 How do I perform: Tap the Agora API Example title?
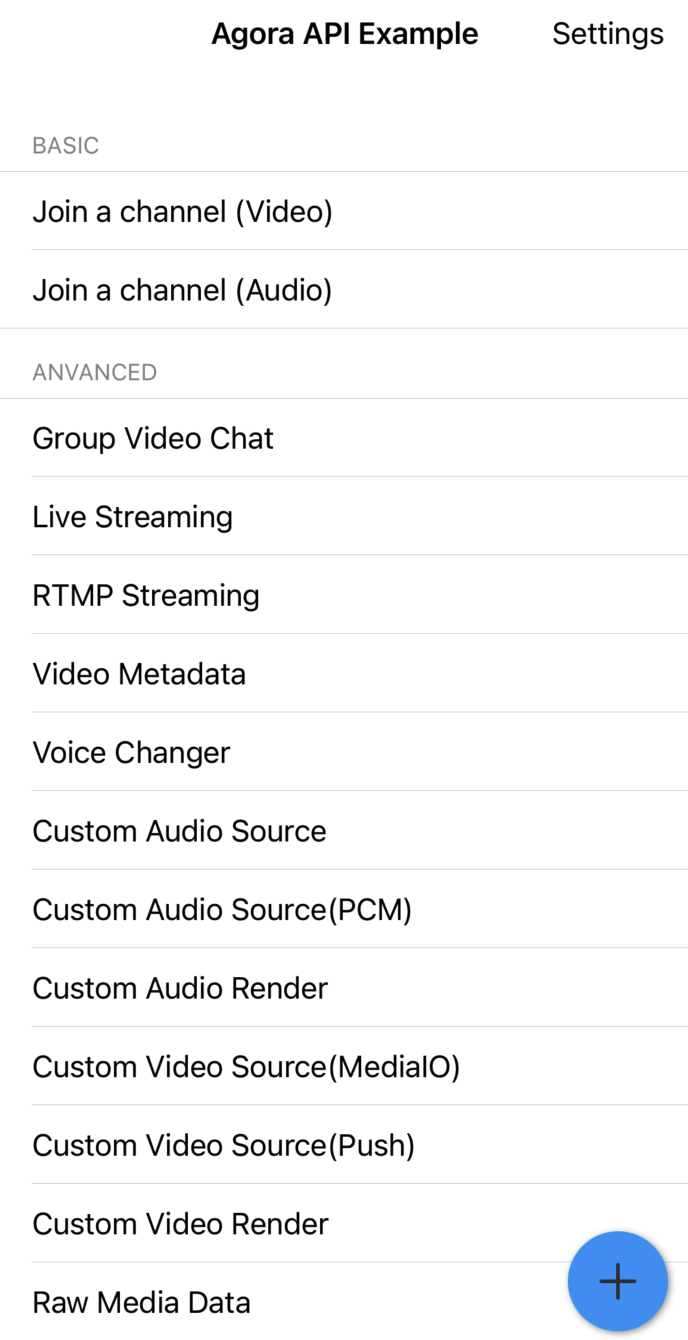pos(344,34)
